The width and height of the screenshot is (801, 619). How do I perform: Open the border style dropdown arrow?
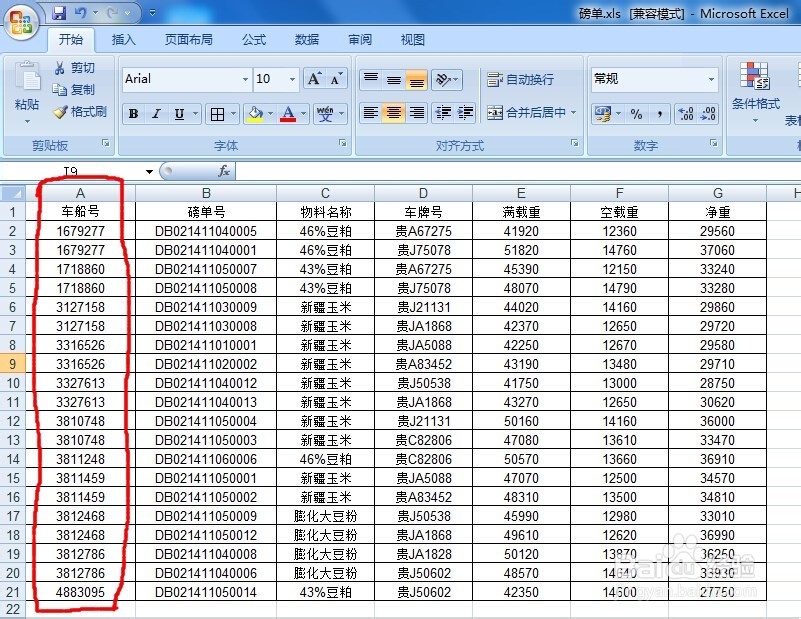pyautogui.click(x=232, y=114)
